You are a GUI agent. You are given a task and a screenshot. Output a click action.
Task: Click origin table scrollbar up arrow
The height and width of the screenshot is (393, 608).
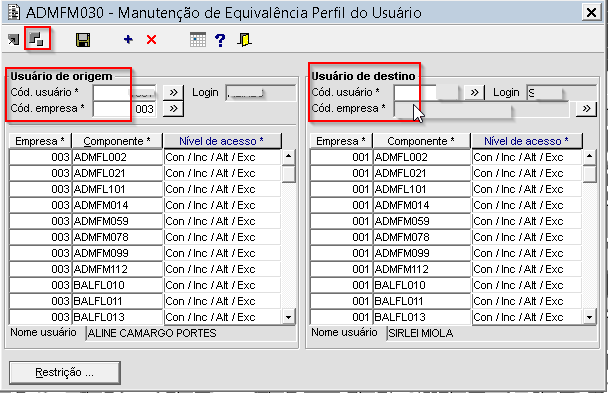tap(288, 157)
